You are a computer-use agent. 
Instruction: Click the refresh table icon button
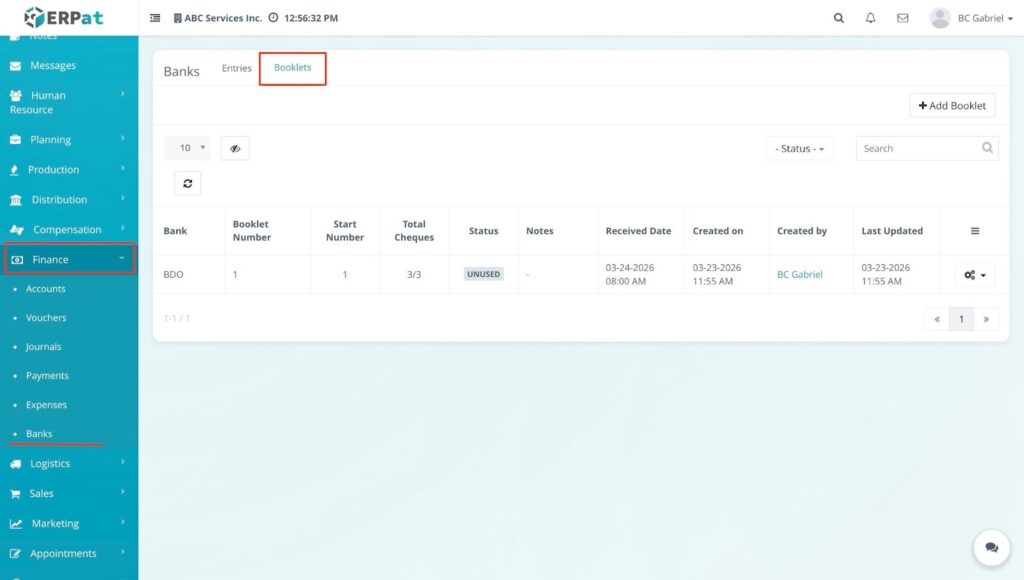point(187,183)
